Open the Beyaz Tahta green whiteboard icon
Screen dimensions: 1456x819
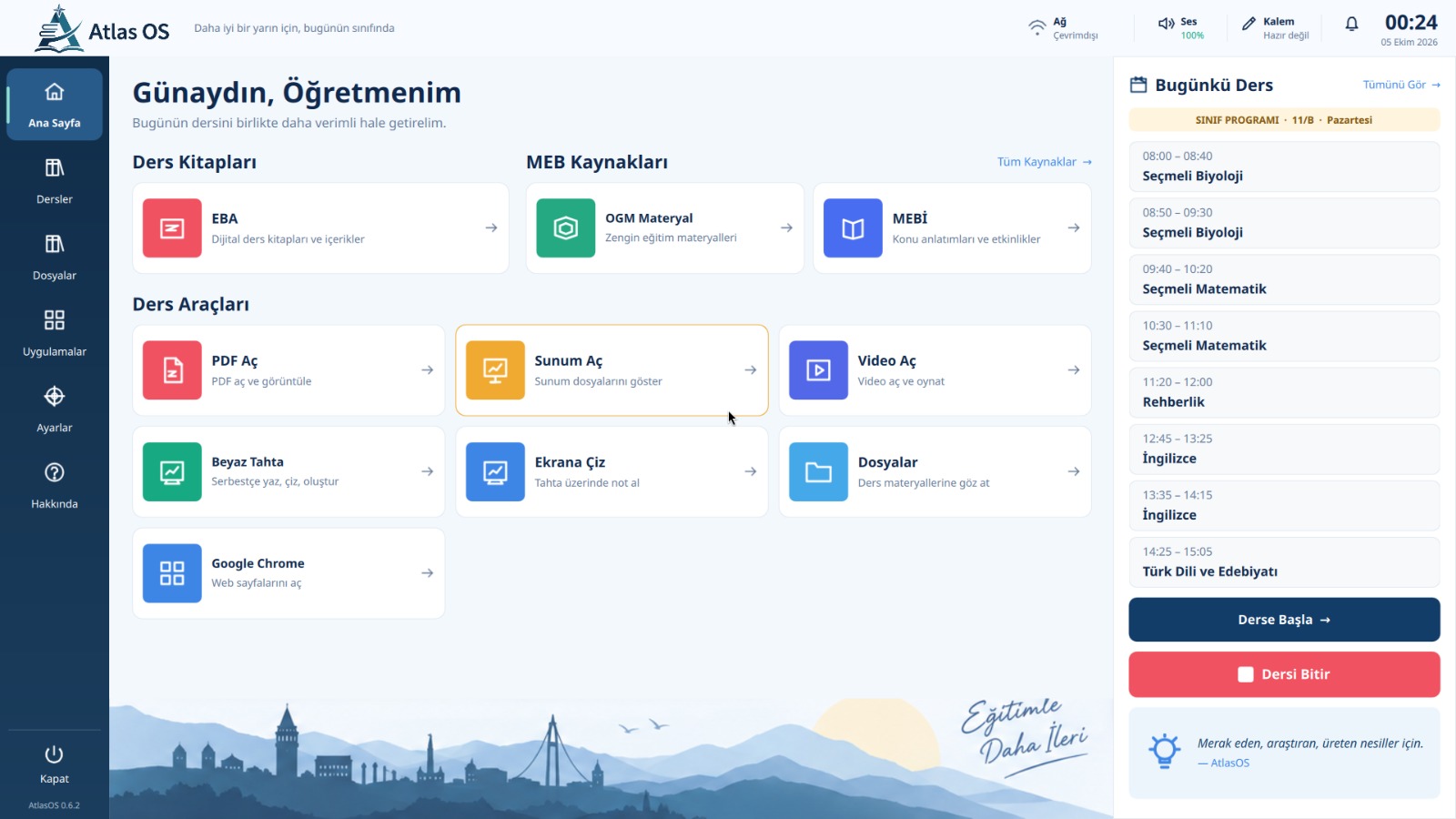[172, 471]
